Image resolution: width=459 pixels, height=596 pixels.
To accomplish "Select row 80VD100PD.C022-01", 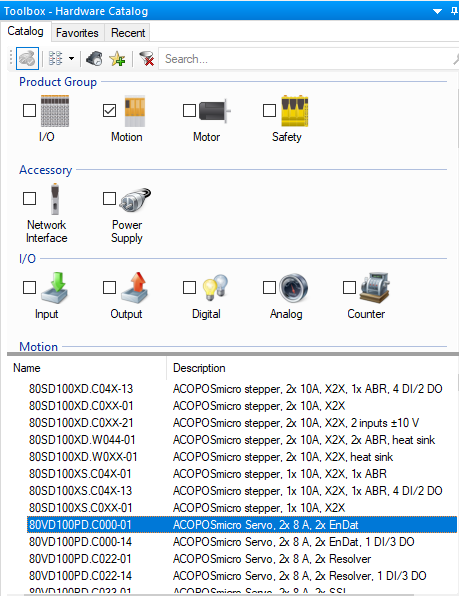I will click(242, 559).
